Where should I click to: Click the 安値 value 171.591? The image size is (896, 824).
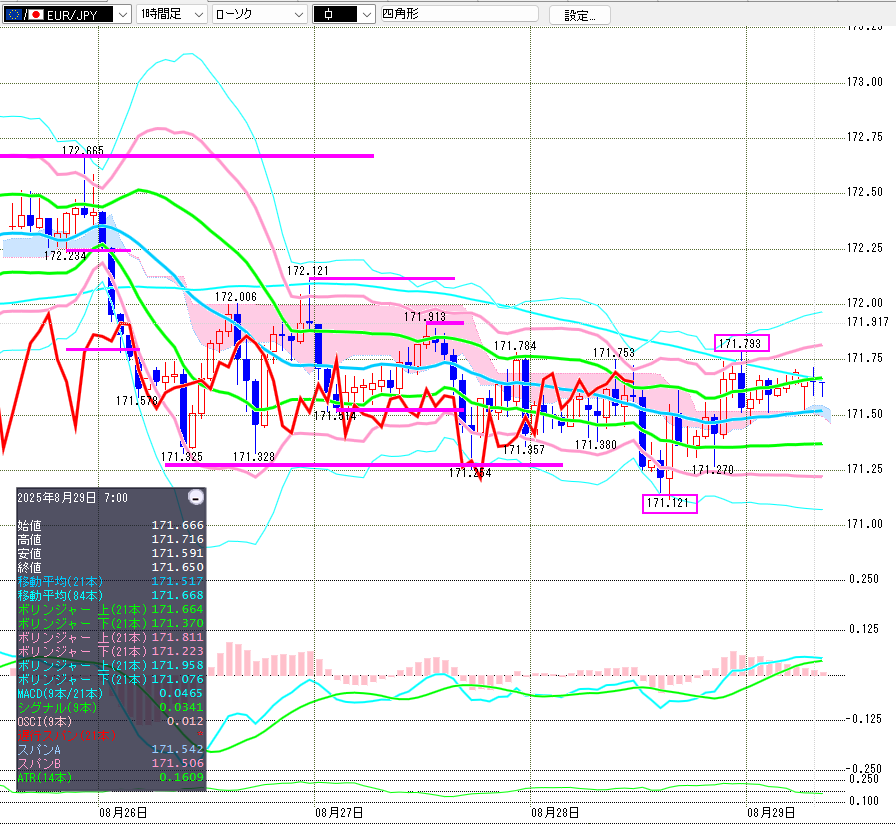coord(177,553)
